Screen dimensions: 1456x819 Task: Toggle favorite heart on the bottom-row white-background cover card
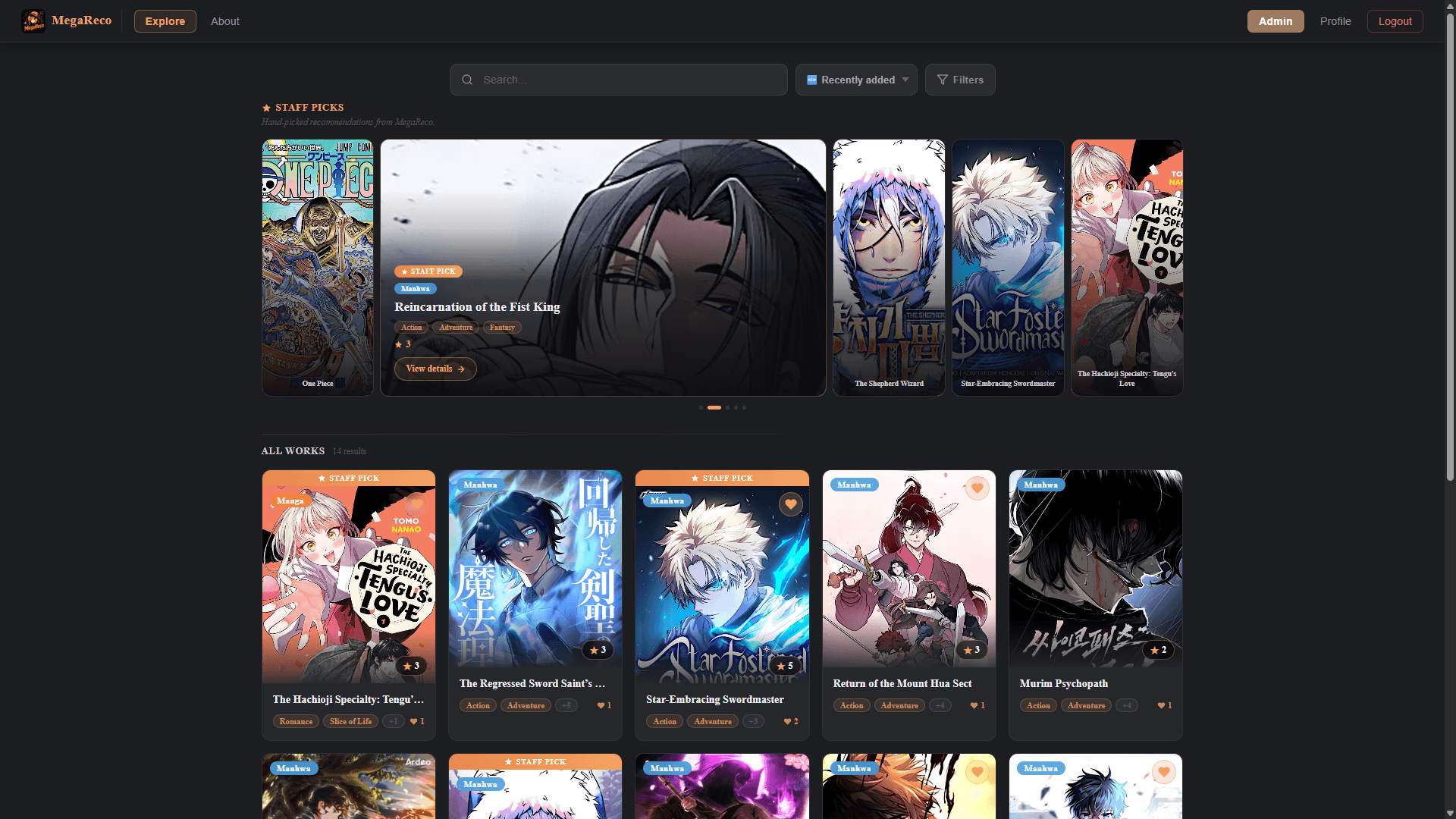point(1163,772)
